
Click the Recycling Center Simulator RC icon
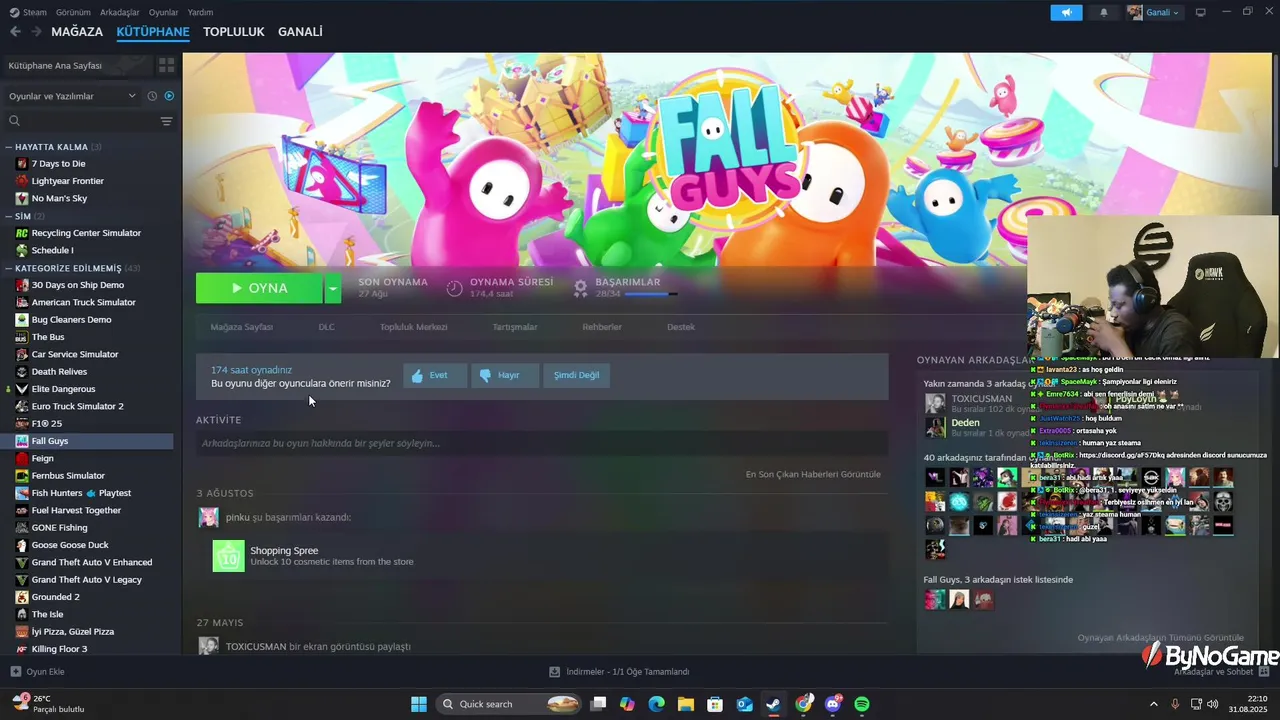(22, 233)
